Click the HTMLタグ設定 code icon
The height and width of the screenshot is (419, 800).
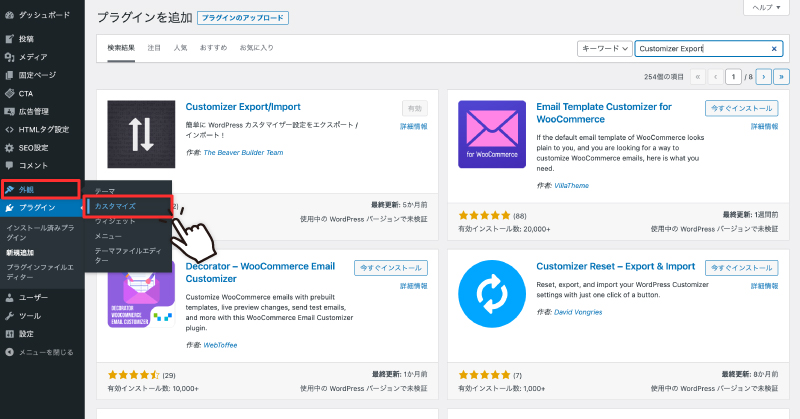(9, 130)
